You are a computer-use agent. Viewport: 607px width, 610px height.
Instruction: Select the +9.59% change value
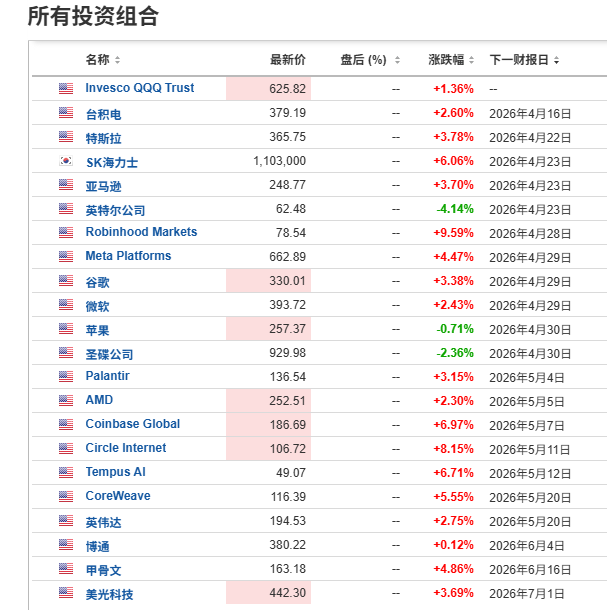(x=454, y=233)
